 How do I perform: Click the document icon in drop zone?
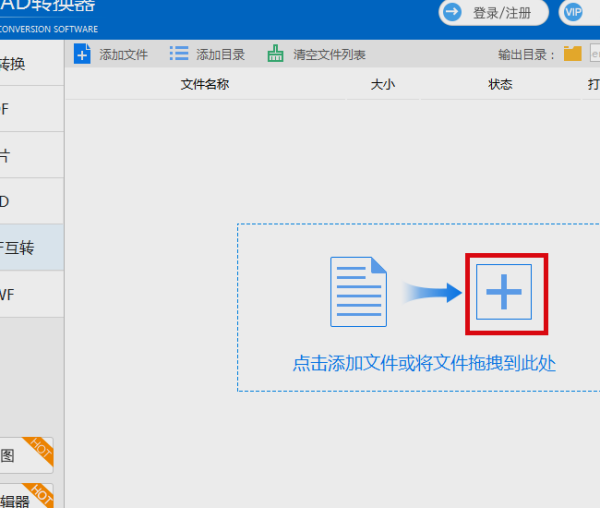359,292
